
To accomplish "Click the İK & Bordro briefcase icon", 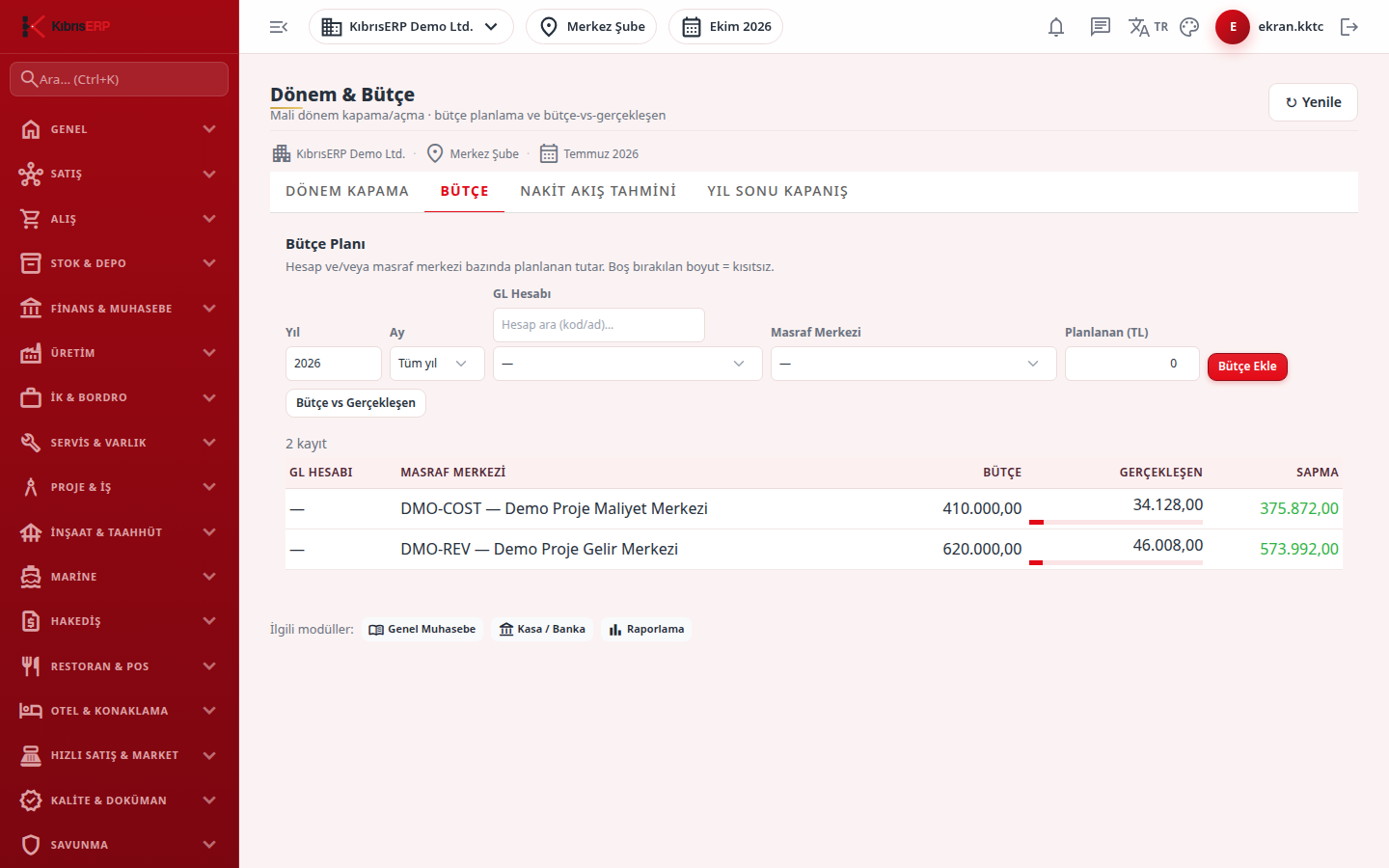I will click(31, 397).
